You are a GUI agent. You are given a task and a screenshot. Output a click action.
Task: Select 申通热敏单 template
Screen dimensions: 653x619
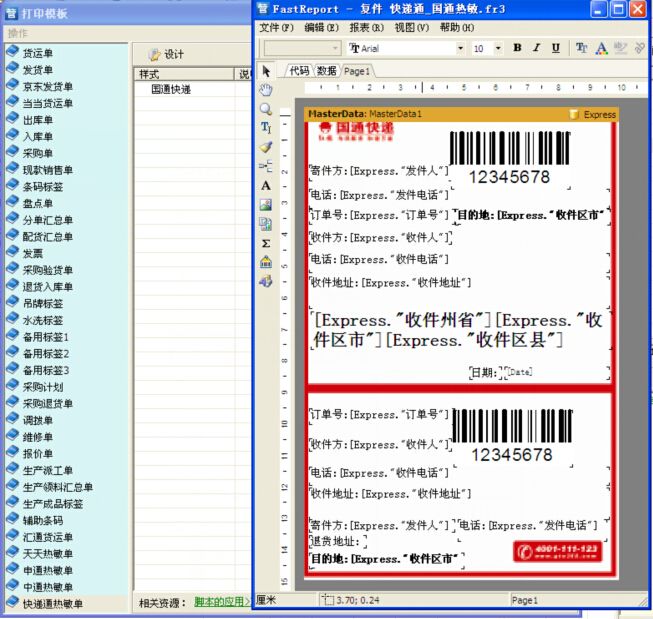[47, 571]
